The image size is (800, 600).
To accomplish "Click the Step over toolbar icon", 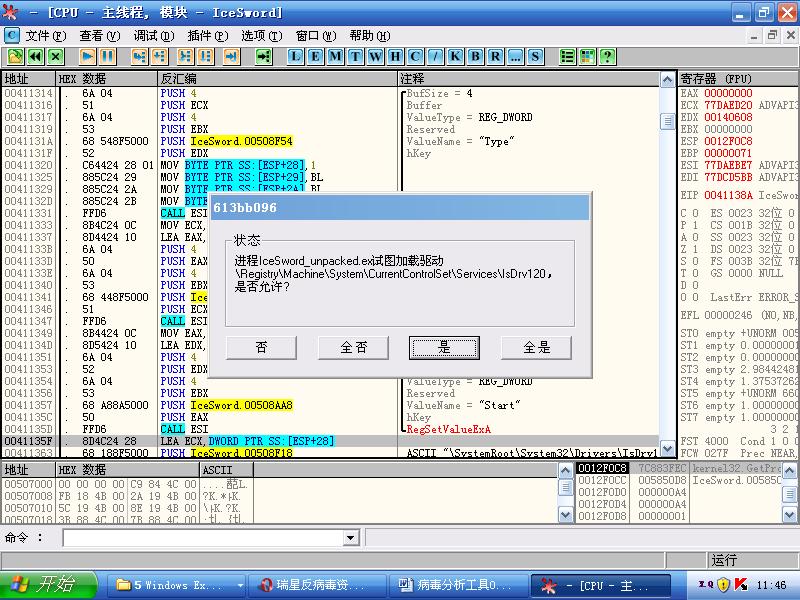I will [160, 57].
